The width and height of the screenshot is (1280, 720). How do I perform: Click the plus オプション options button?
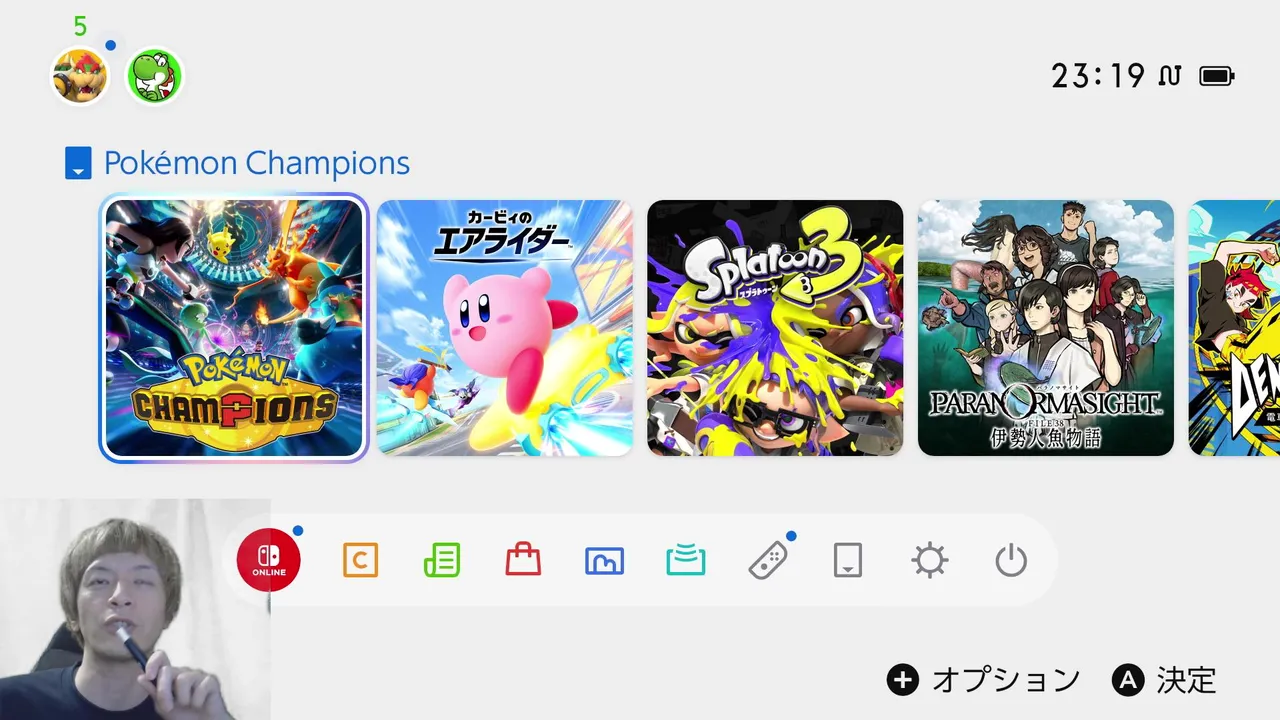tap(984, 681)
